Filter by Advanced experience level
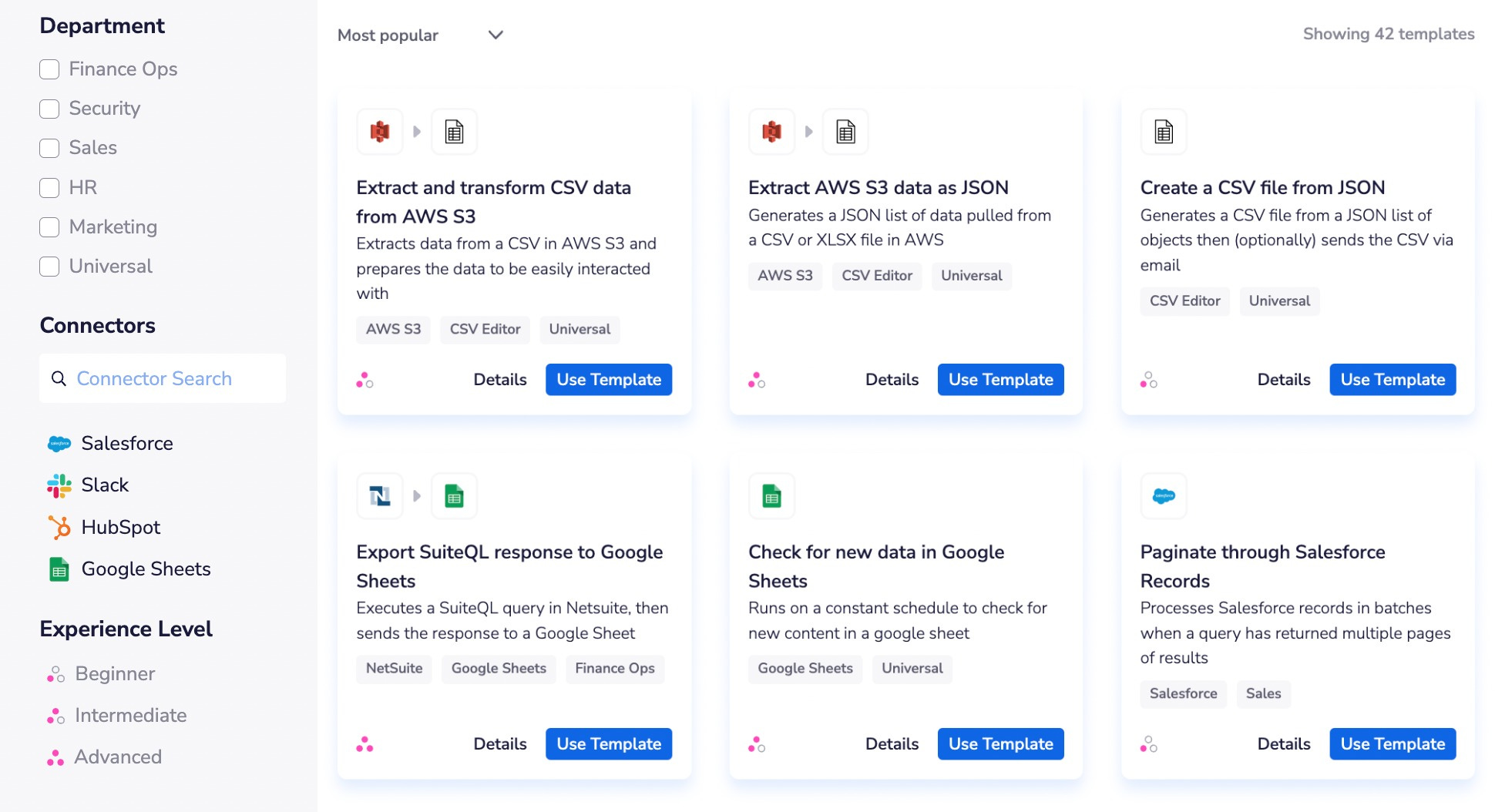The image size is (1495, 812). click(104, 757)
